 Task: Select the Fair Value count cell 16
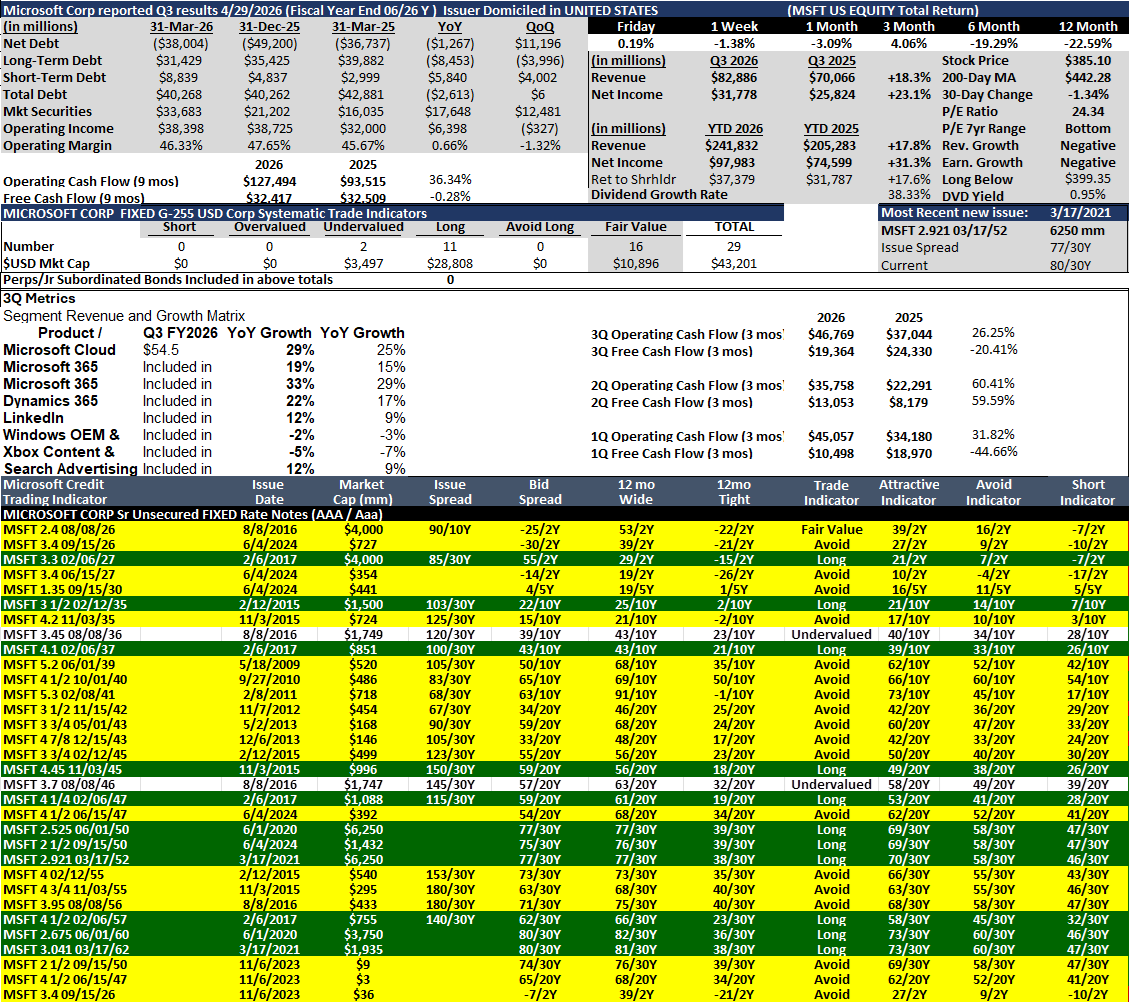coord(636,246)
